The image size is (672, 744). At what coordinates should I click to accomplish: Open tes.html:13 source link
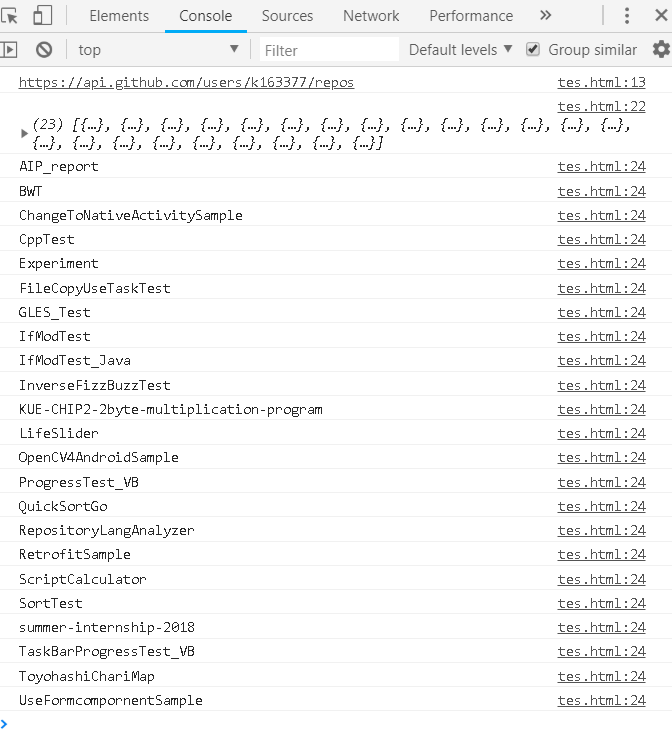[601, 82]
